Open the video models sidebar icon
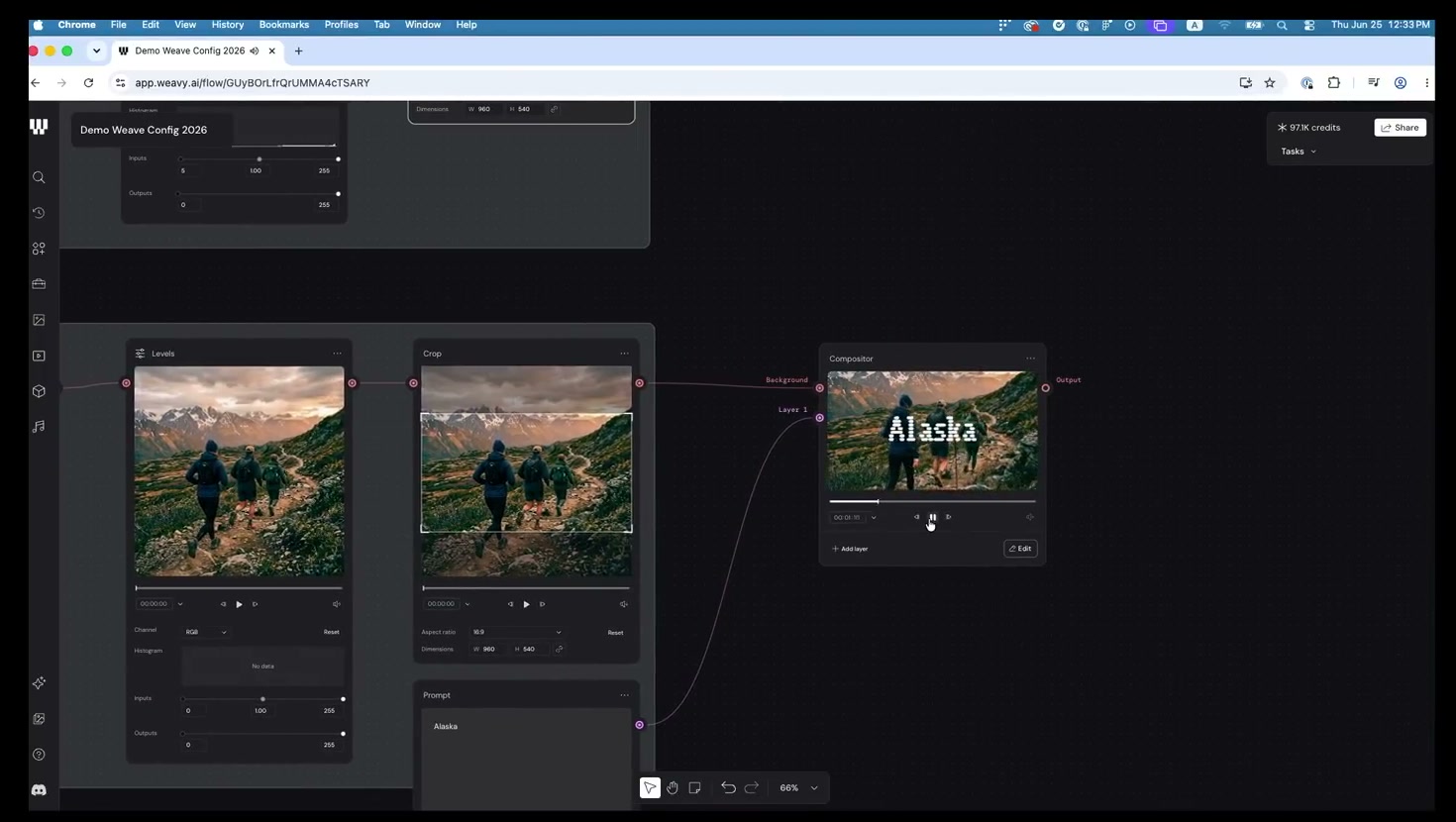 39,356
